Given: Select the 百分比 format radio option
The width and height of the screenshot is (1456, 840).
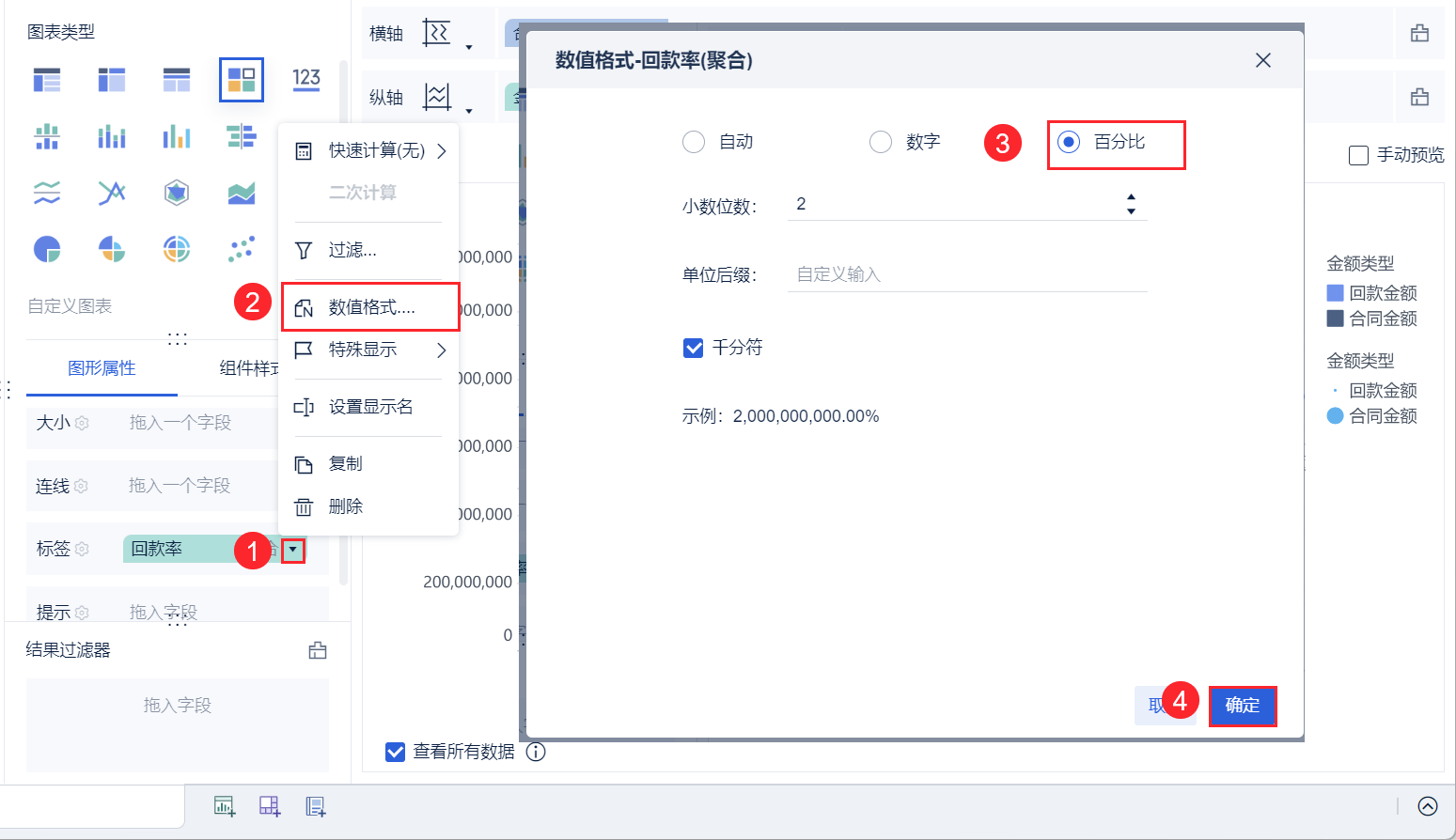Looking at the screenshot, I should [x=1069, y=142].
